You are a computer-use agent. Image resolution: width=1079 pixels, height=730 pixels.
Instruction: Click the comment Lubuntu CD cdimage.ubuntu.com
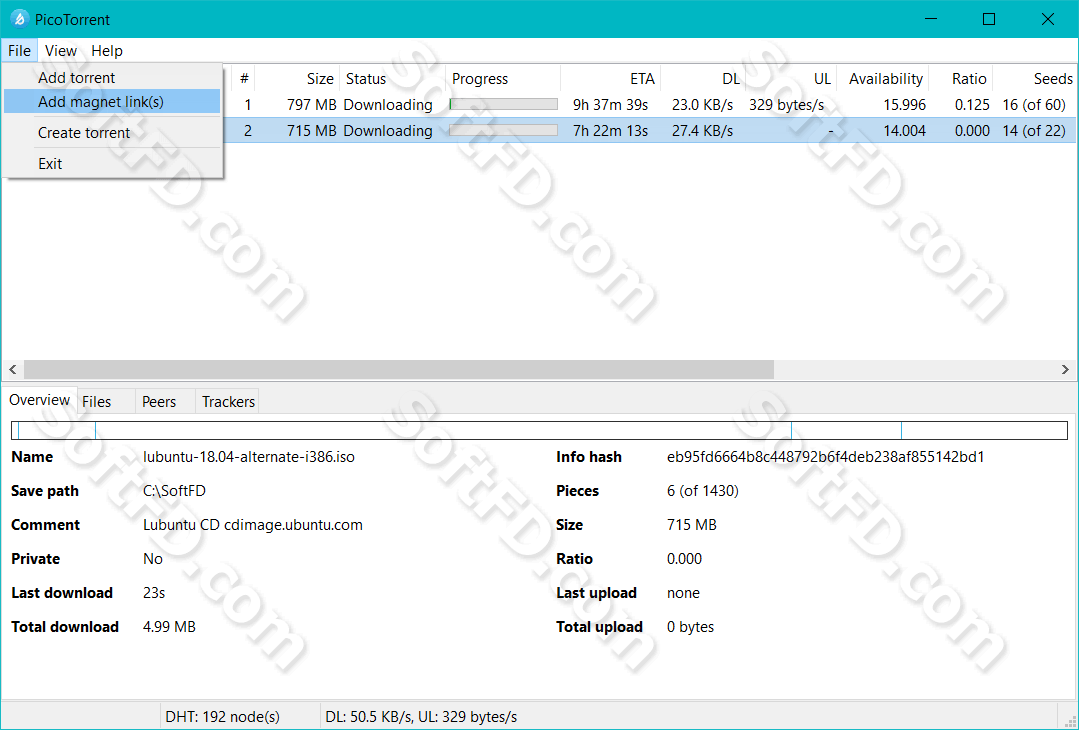[x=253, y=525]
